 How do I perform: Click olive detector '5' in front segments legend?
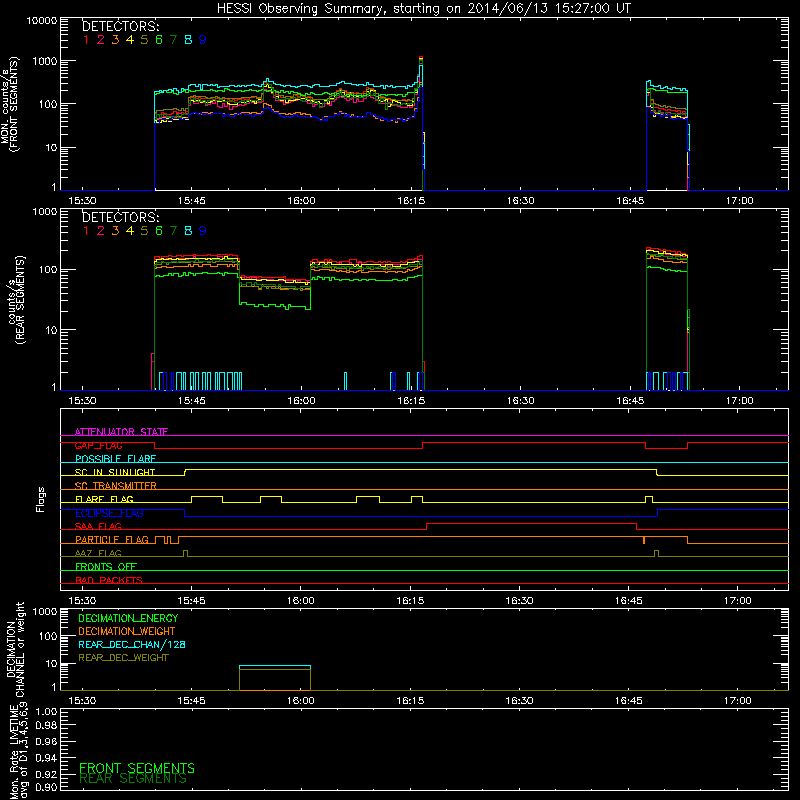144,40
